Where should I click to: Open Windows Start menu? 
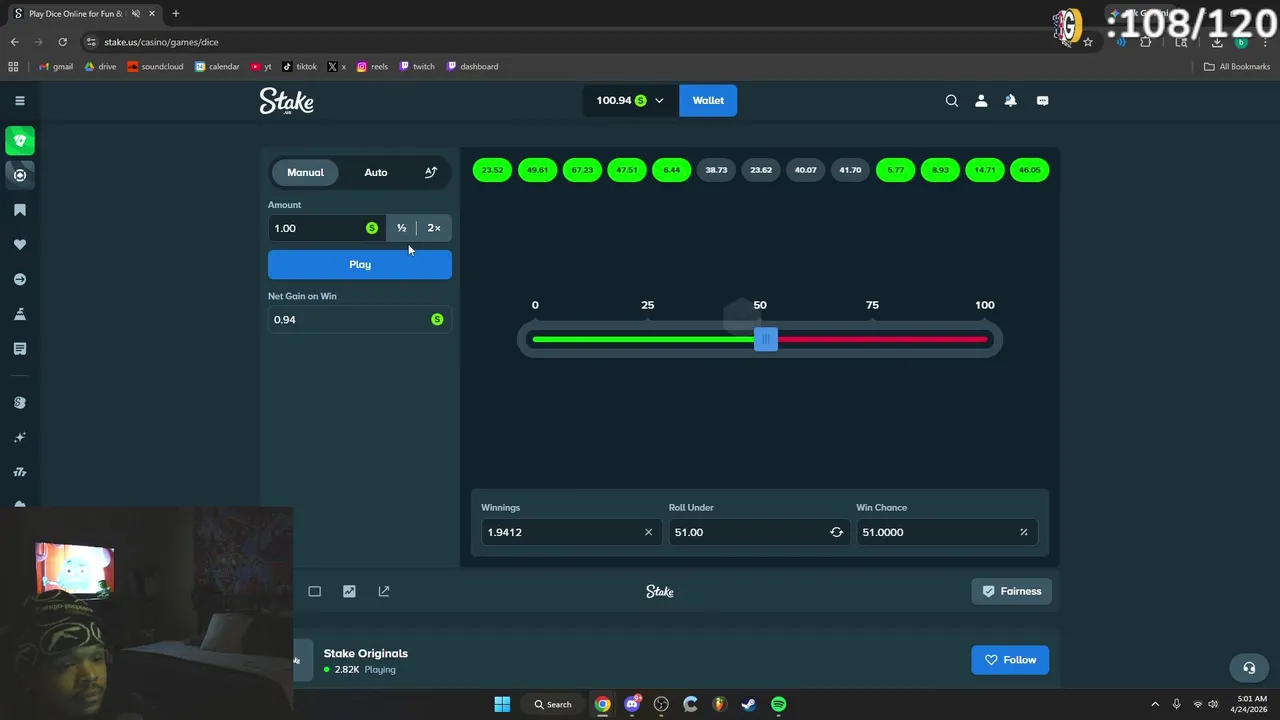click(x=502, y=704)
